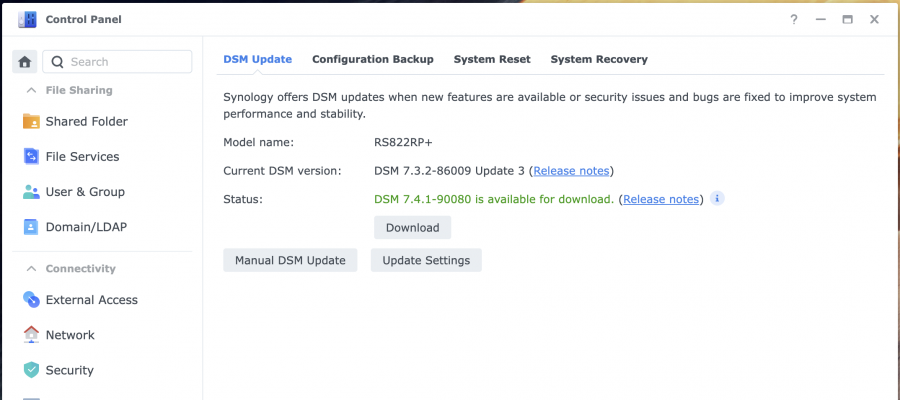This screenshot has width=900, height=400.
Task: Click the User & Group icon
Action: point(31,192)
